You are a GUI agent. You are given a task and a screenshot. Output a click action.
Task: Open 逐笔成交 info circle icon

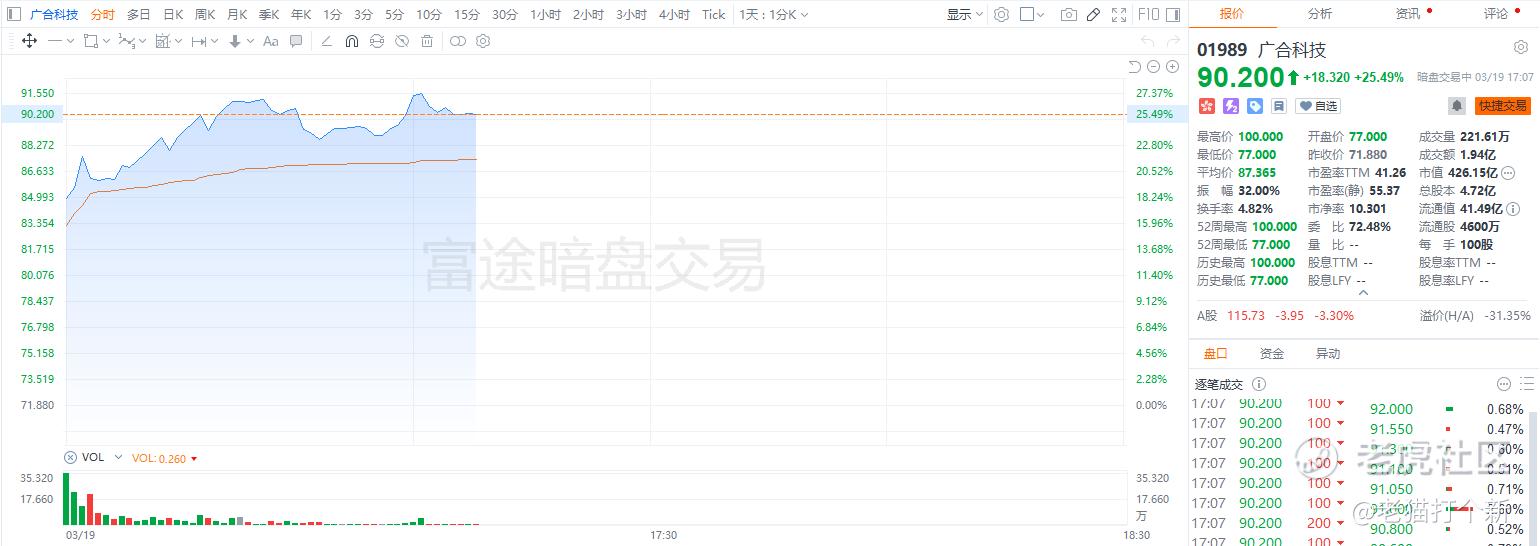1259,384
